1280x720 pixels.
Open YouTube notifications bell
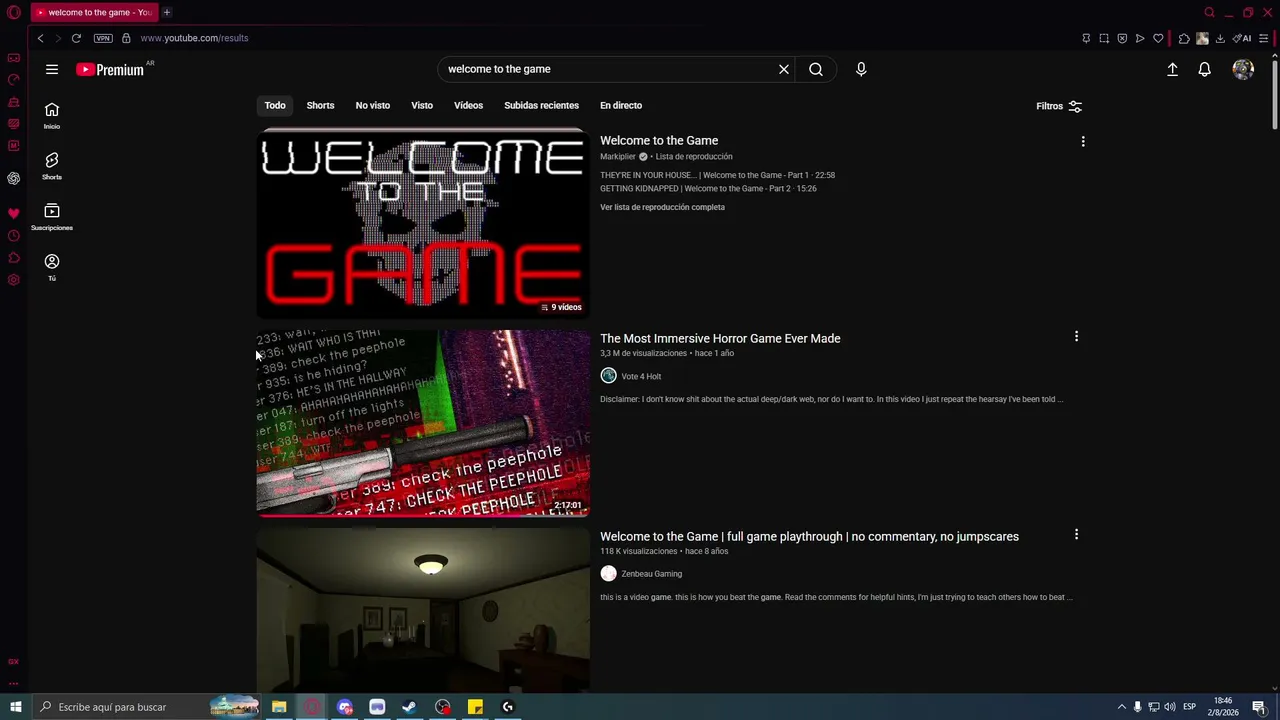[1205, 69]
